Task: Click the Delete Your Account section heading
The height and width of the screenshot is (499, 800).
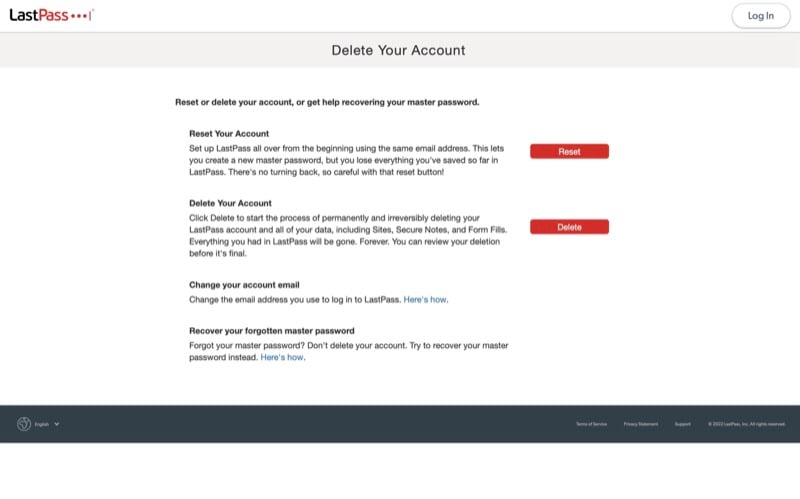Action: coord(231,203)
